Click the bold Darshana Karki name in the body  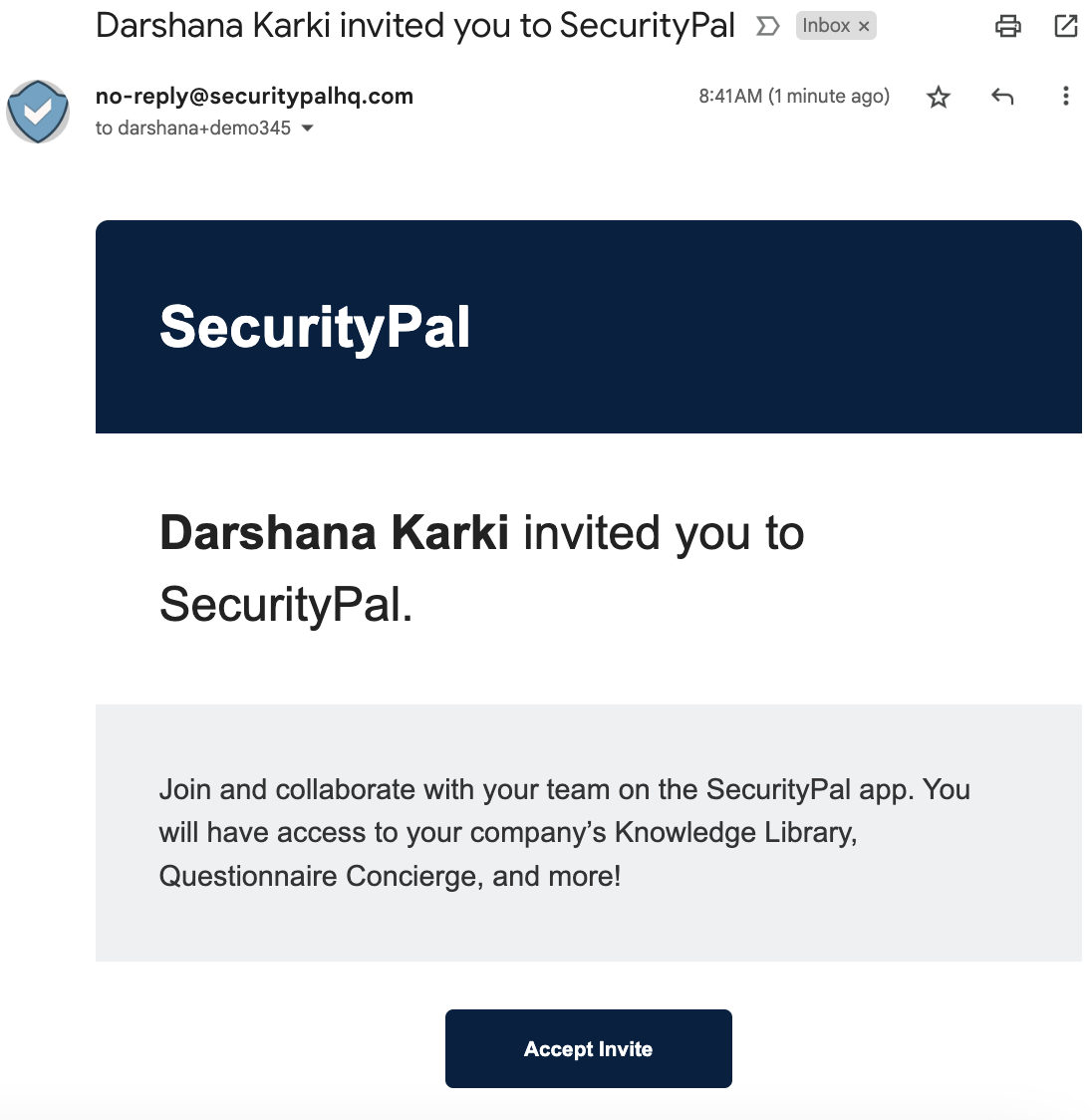pyautogui.click(x=334, y=533)
